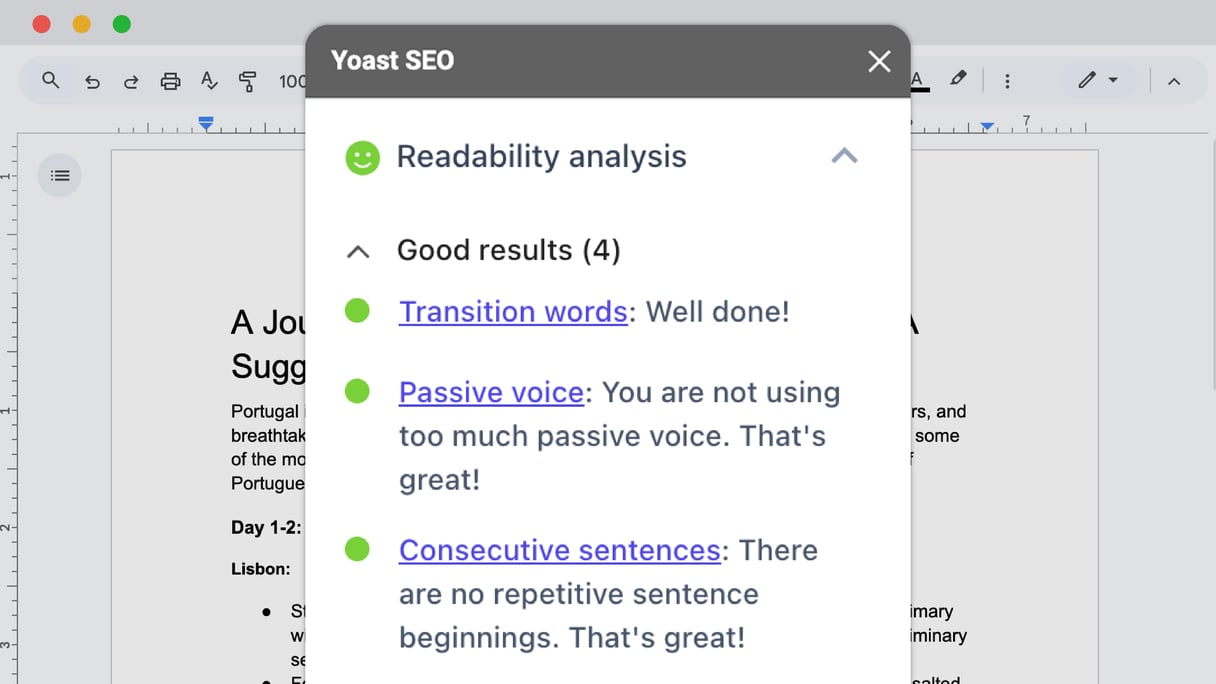Redo the last undone action

pos(131,81)
